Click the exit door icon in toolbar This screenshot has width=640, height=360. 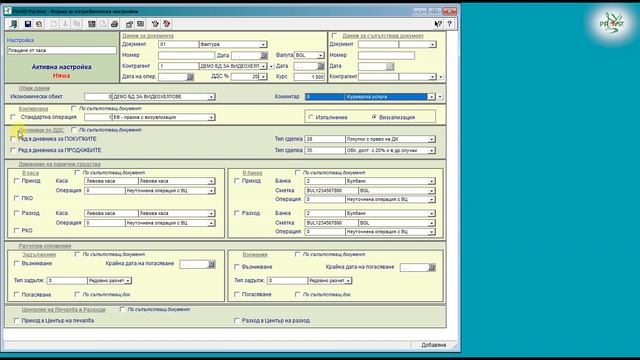click(x=14, y=24)
